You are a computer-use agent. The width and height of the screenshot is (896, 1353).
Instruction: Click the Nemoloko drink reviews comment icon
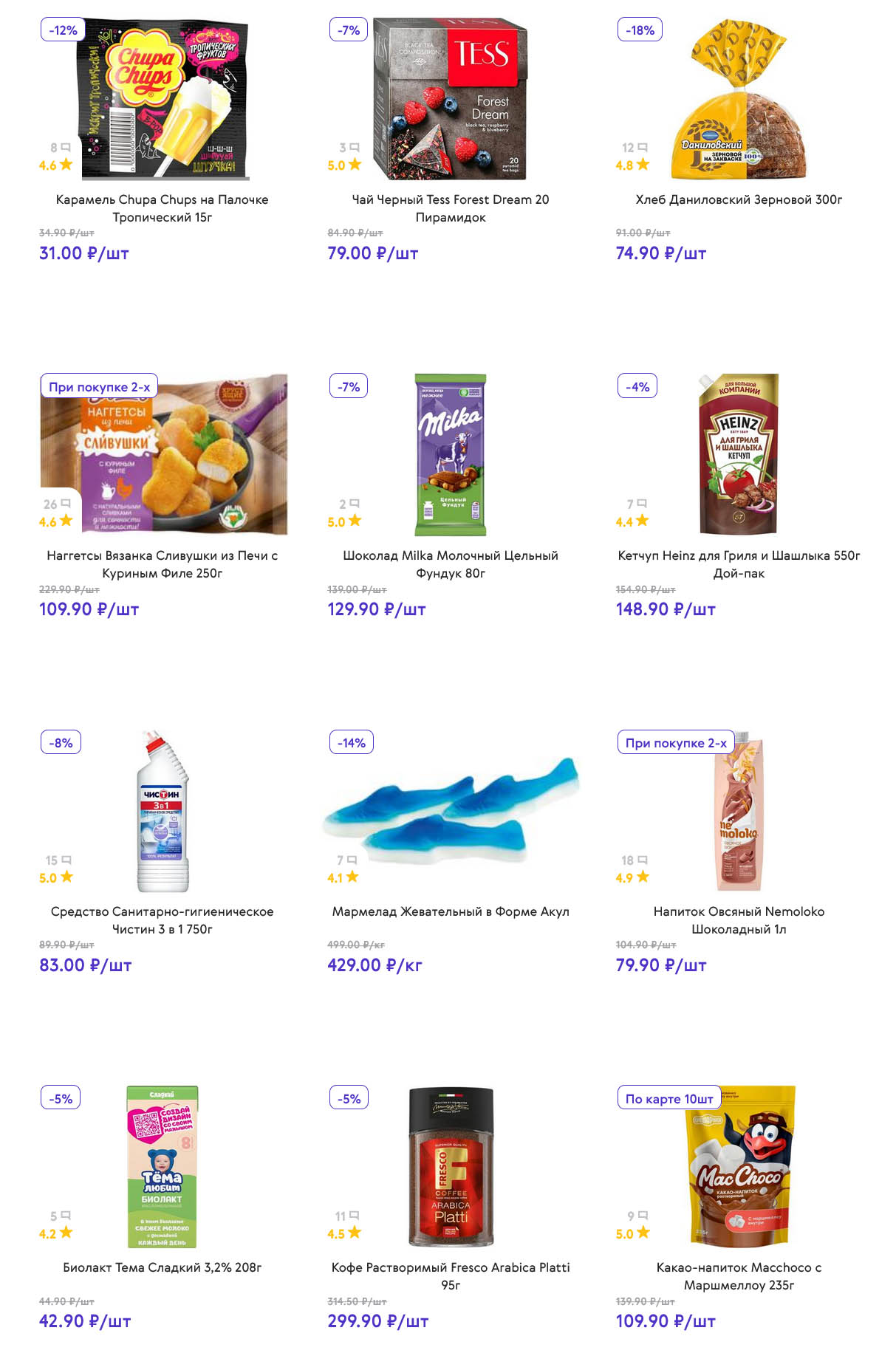coord(643,860)
